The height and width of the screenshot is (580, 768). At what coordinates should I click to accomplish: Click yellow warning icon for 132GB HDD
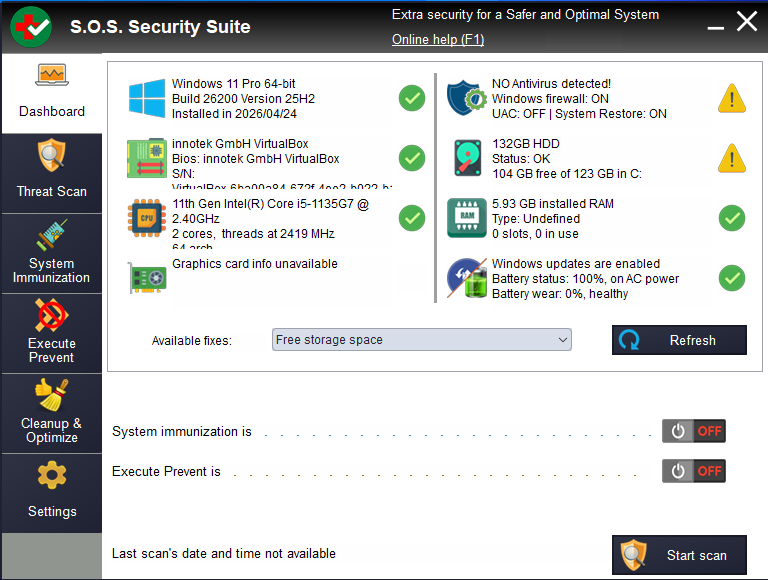(732, 158)
